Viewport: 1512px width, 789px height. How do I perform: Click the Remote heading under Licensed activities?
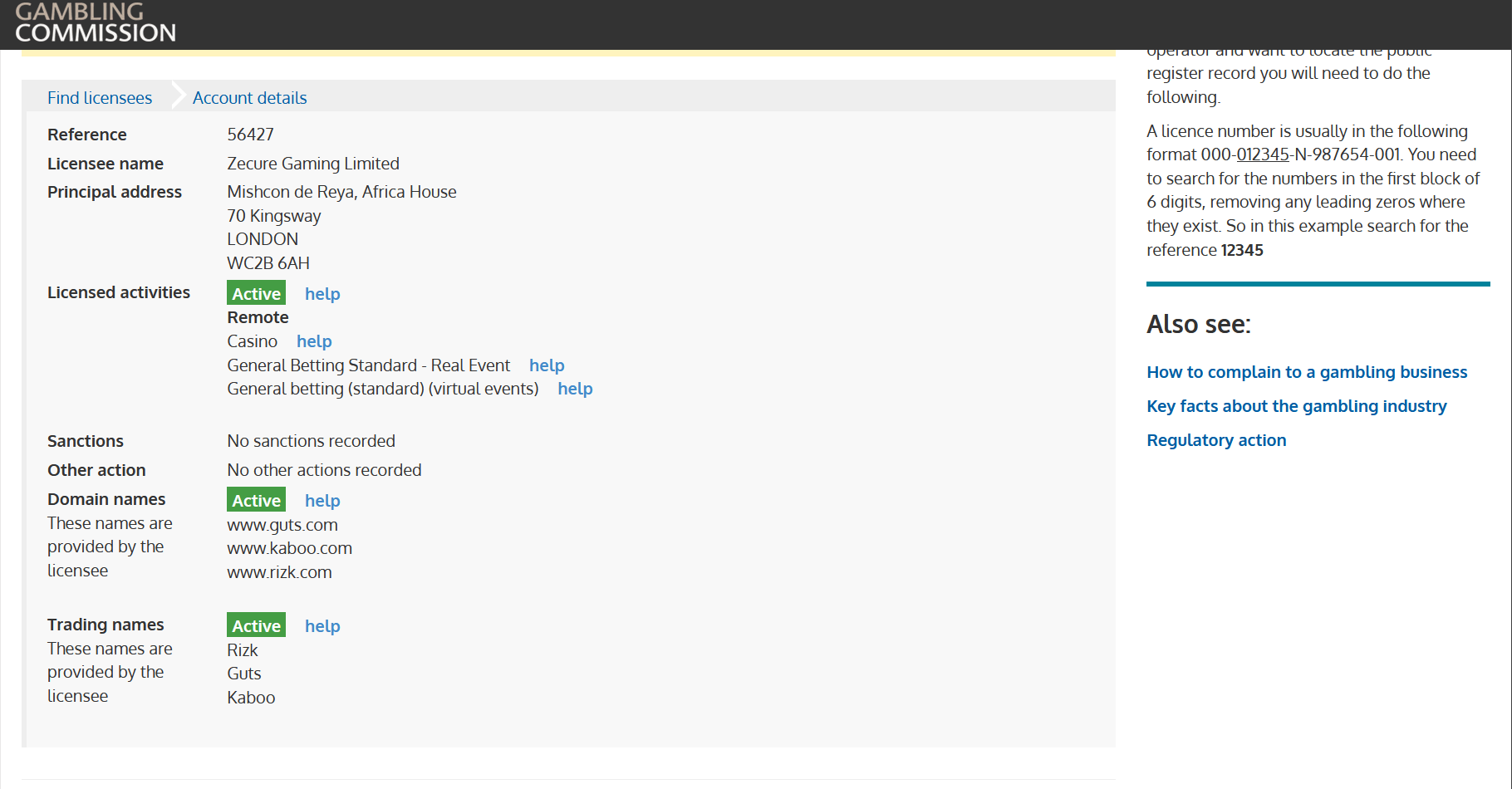(258, 317)
